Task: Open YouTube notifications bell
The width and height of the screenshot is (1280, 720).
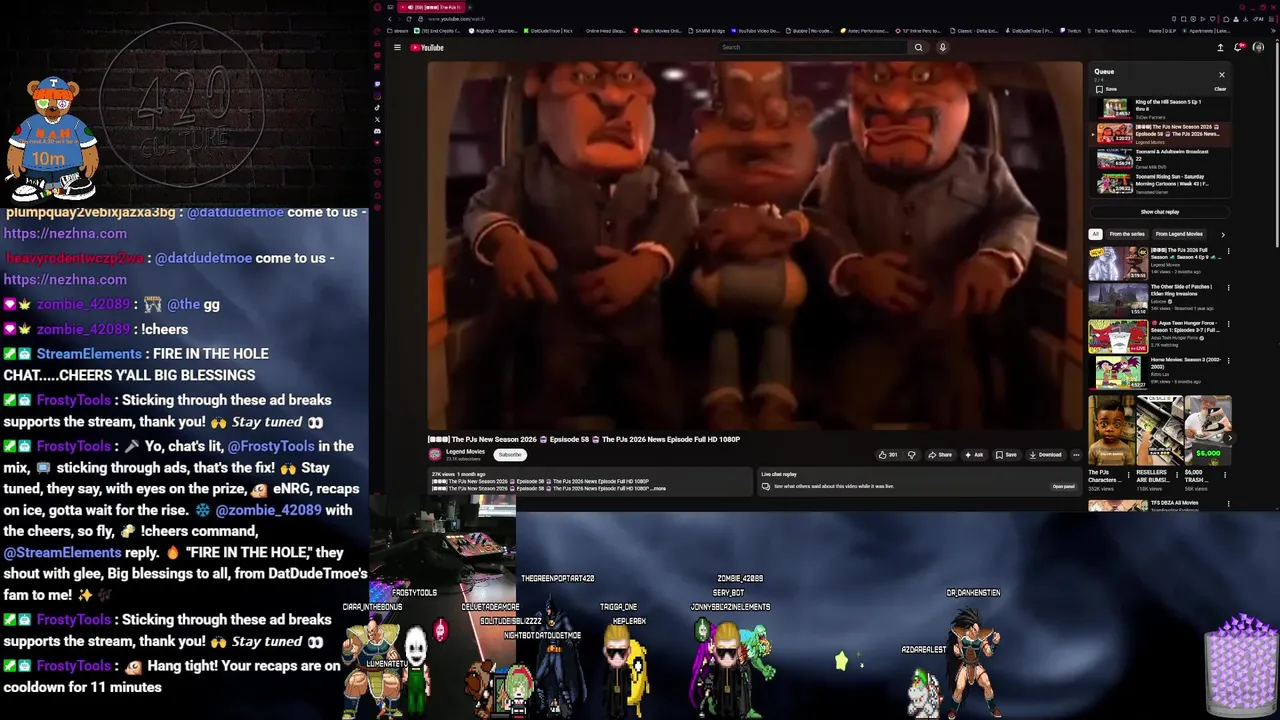Action: pos(1239,47)
